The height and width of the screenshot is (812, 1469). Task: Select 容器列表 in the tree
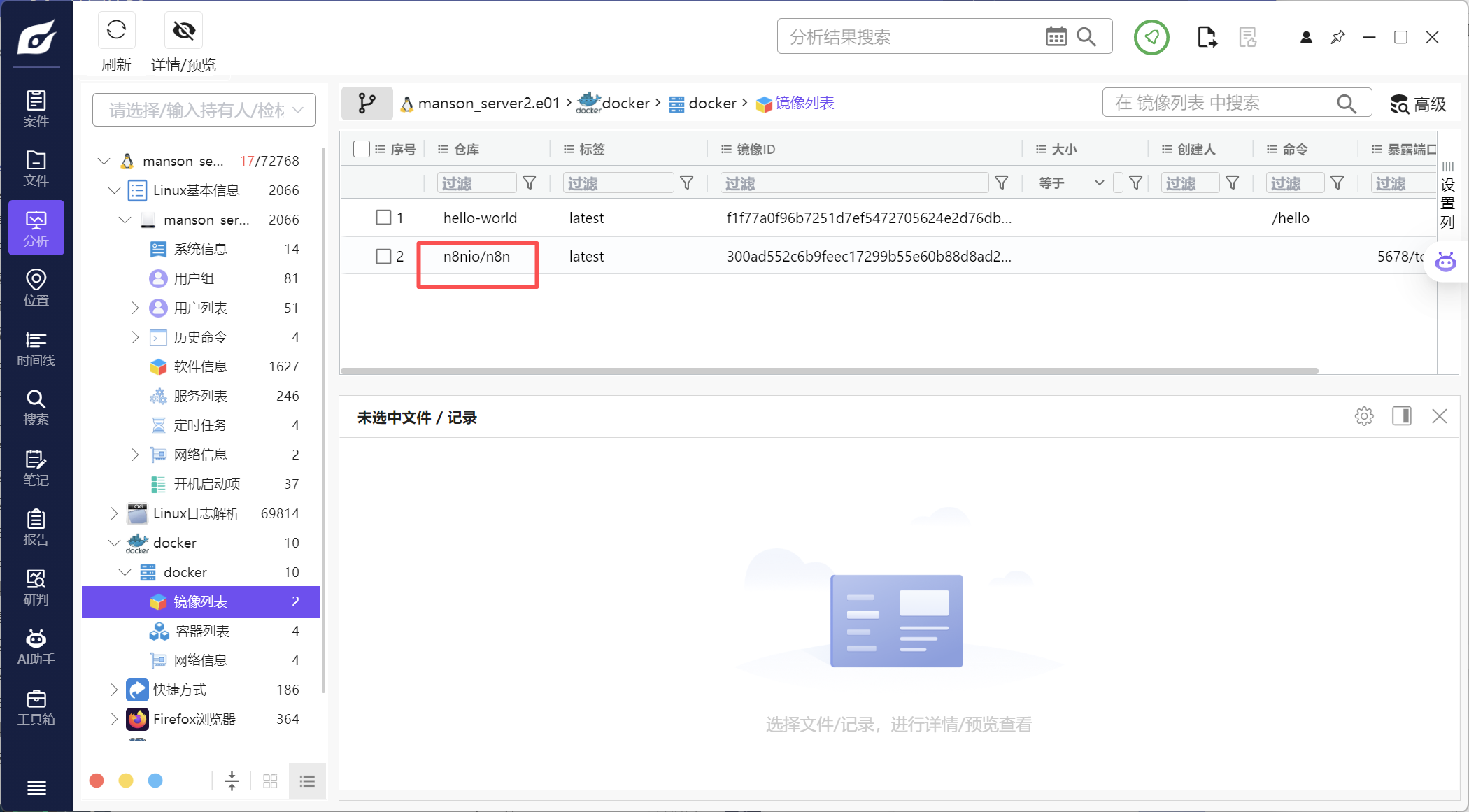pyautogui.click(x=202, y=631)
